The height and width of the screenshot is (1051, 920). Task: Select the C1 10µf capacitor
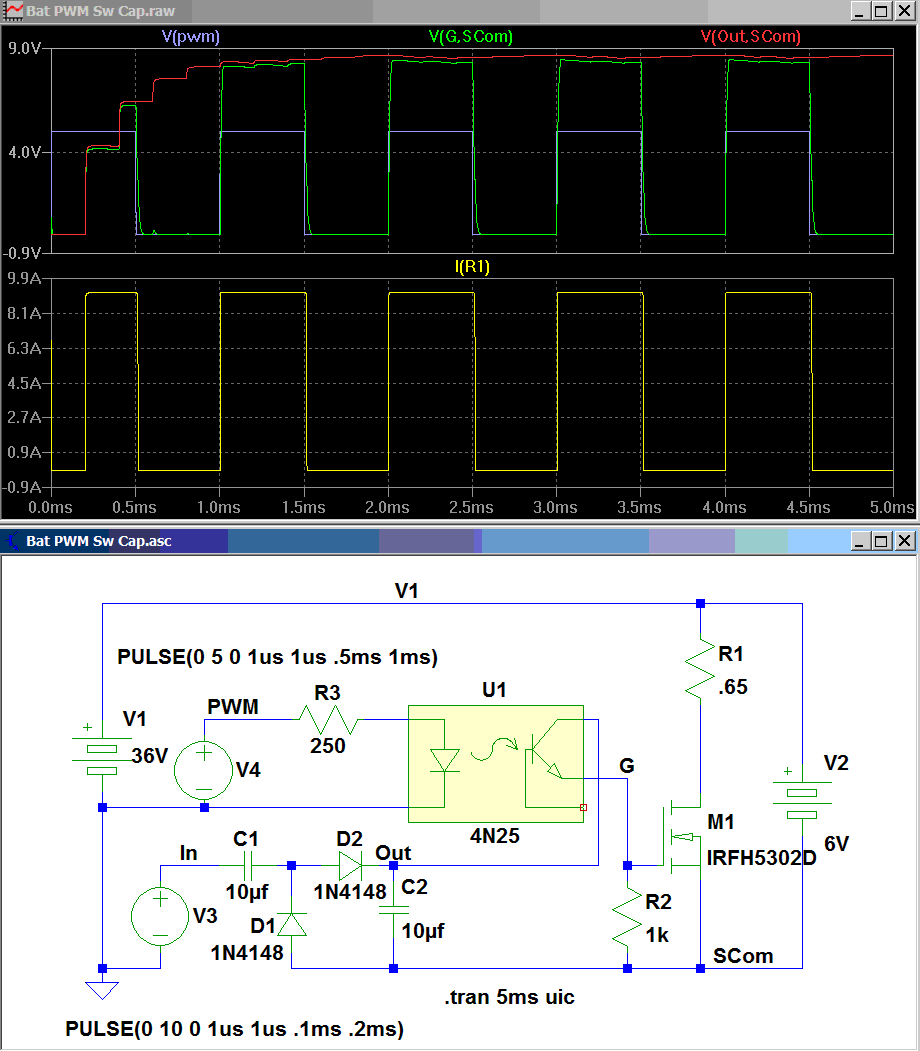[249, 865]
